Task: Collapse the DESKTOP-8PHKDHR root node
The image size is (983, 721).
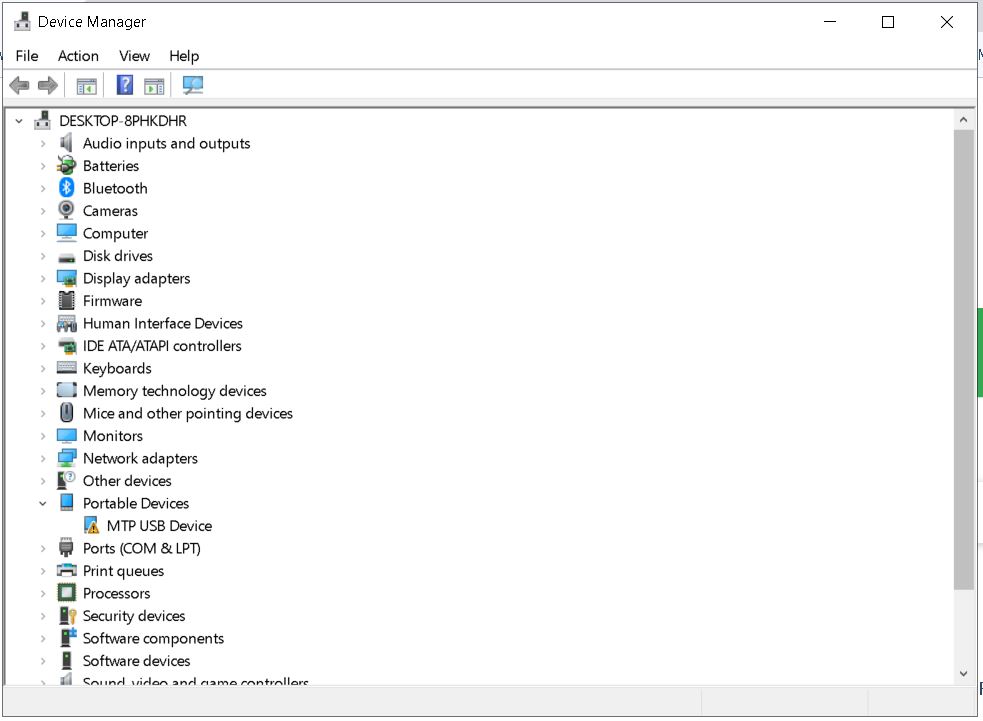Action: point(19,121)
